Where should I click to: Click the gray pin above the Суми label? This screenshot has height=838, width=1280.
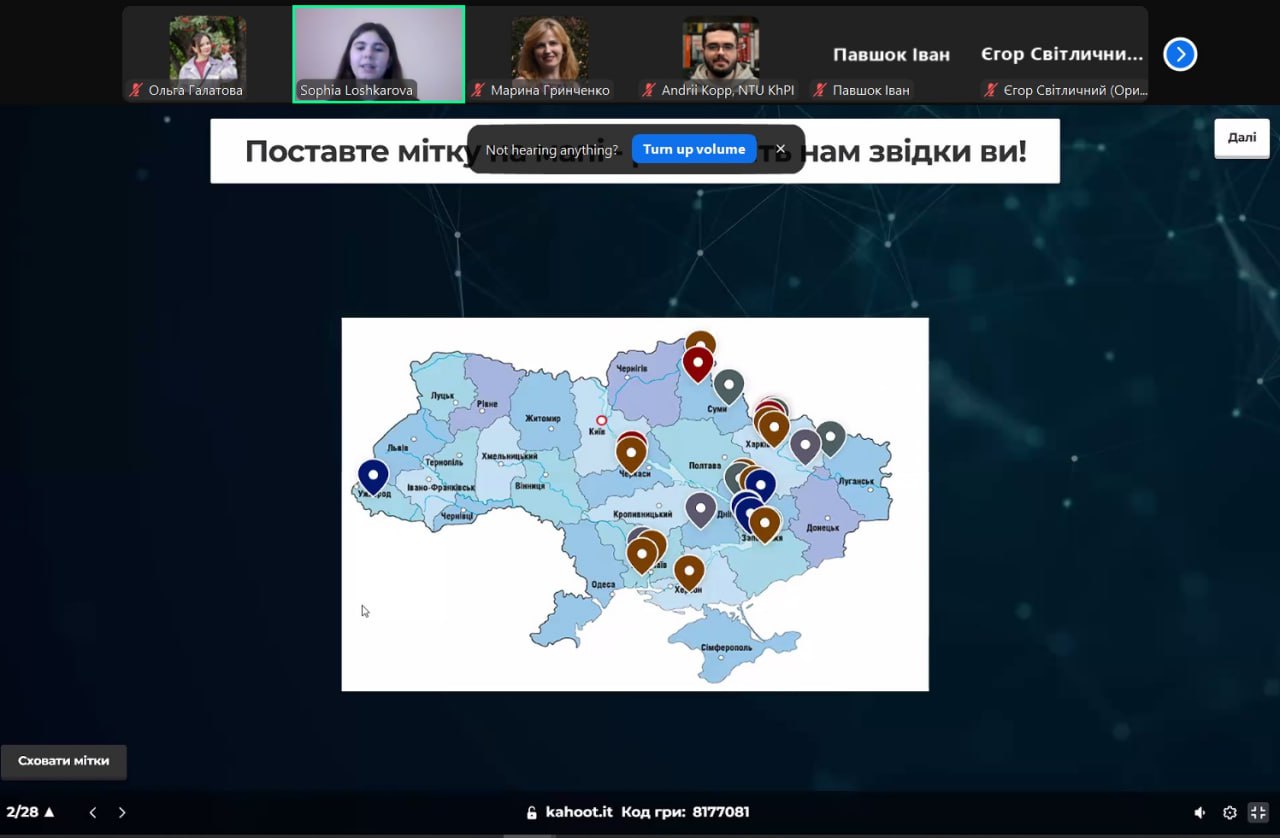(729, 386)
